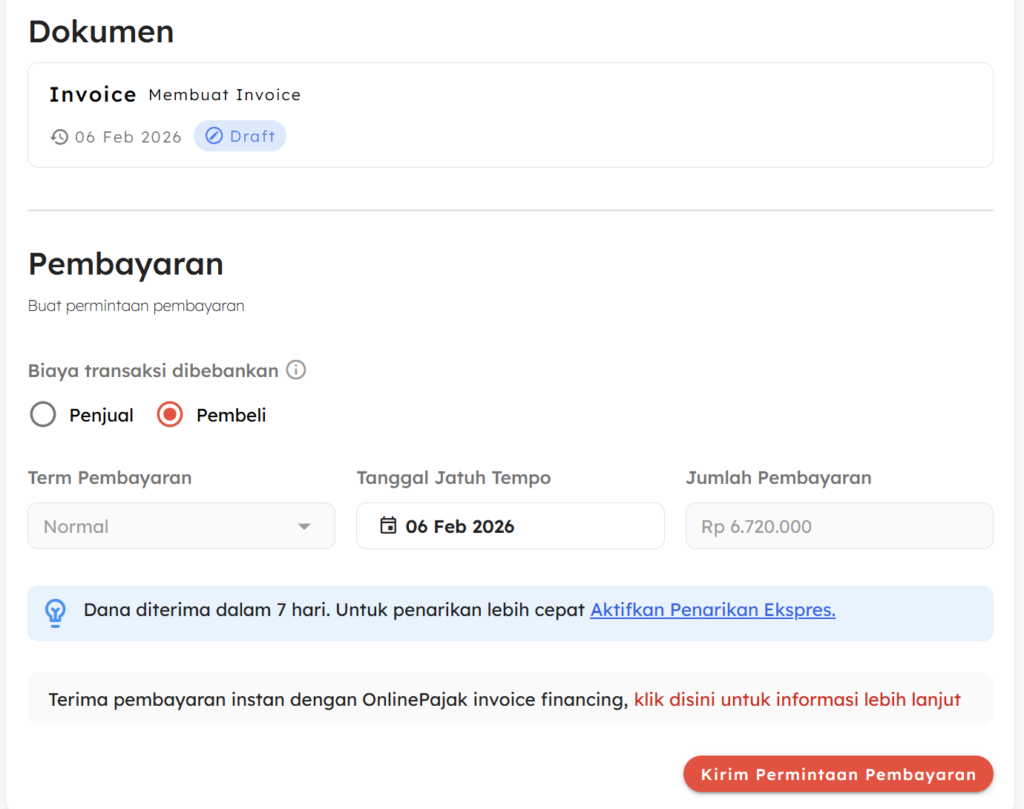1024x809 pixels.
Task: Click the Invoice document title
Action: click(x=93, y=95)
